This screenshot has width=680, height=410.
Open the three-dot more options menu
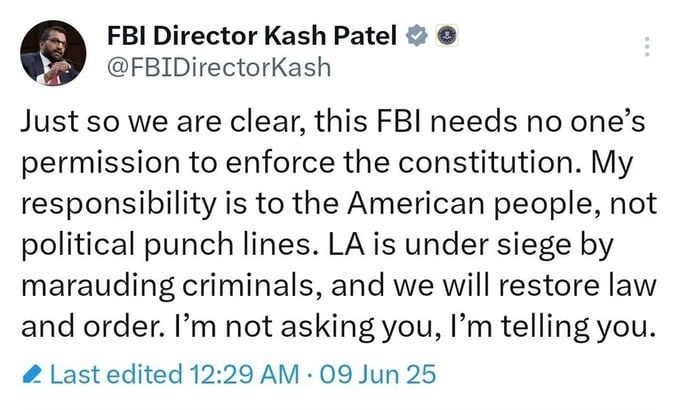click(x=647, y=46)
